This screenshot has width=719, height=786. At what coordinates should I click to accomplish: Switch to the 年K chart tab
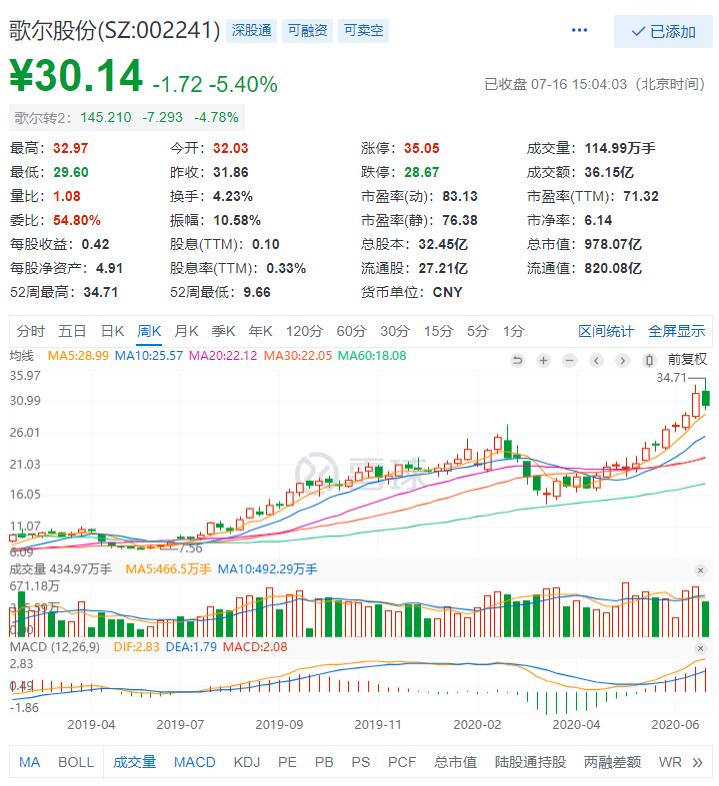click(x=260, y=331)
